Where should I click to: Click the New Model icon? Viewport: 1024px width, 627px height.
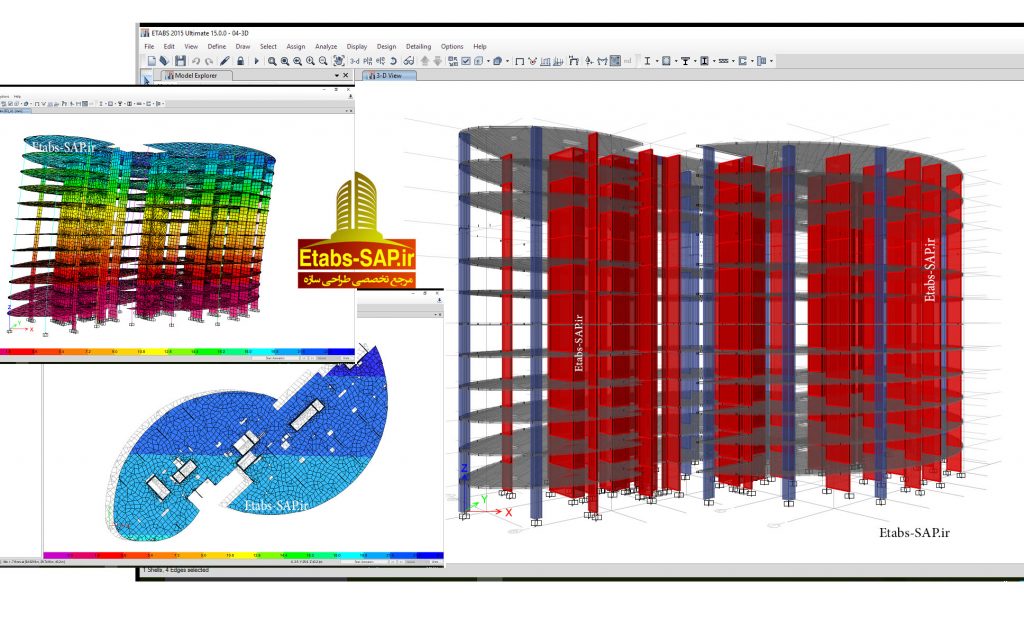[151, 61]
